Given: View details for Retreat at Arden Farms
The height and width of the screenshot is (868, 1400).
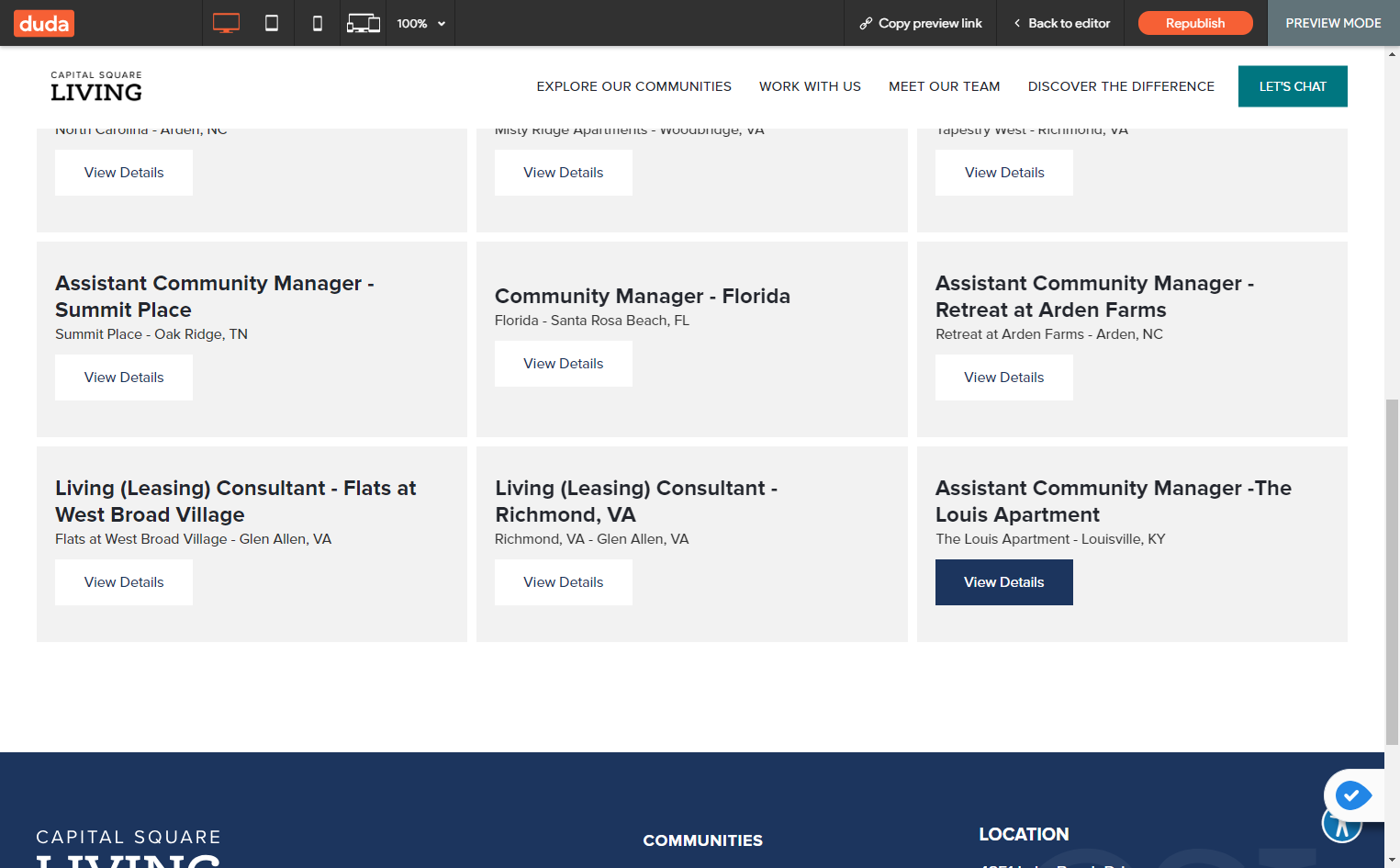Looking at the screenshot, I should coord(1004,378).
